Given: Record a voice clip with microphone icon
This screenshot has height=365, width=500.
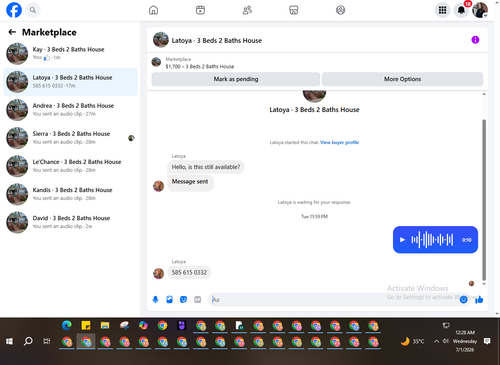Looking at the screenshot, I should click(x=155, y=299).
